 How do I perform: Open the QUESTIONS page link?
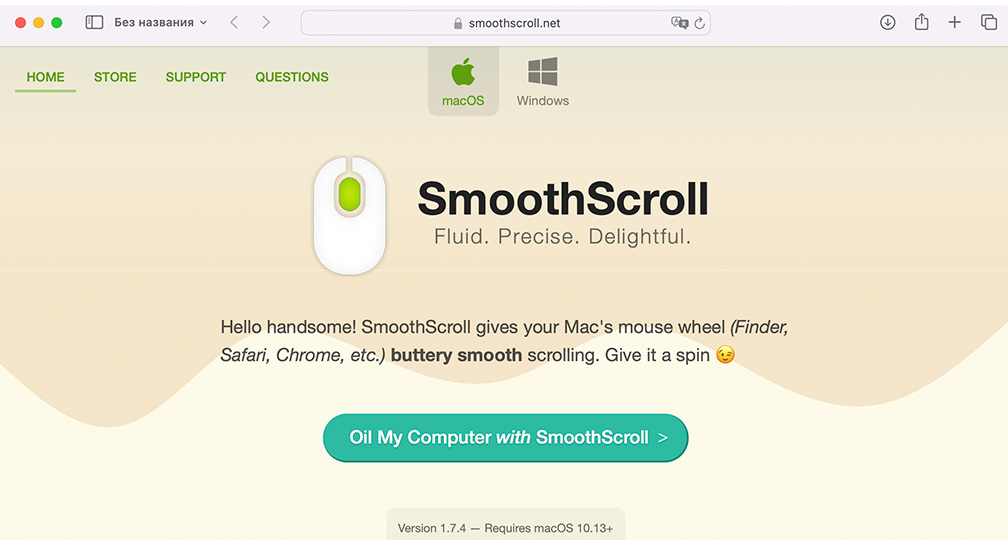[292, 77]
